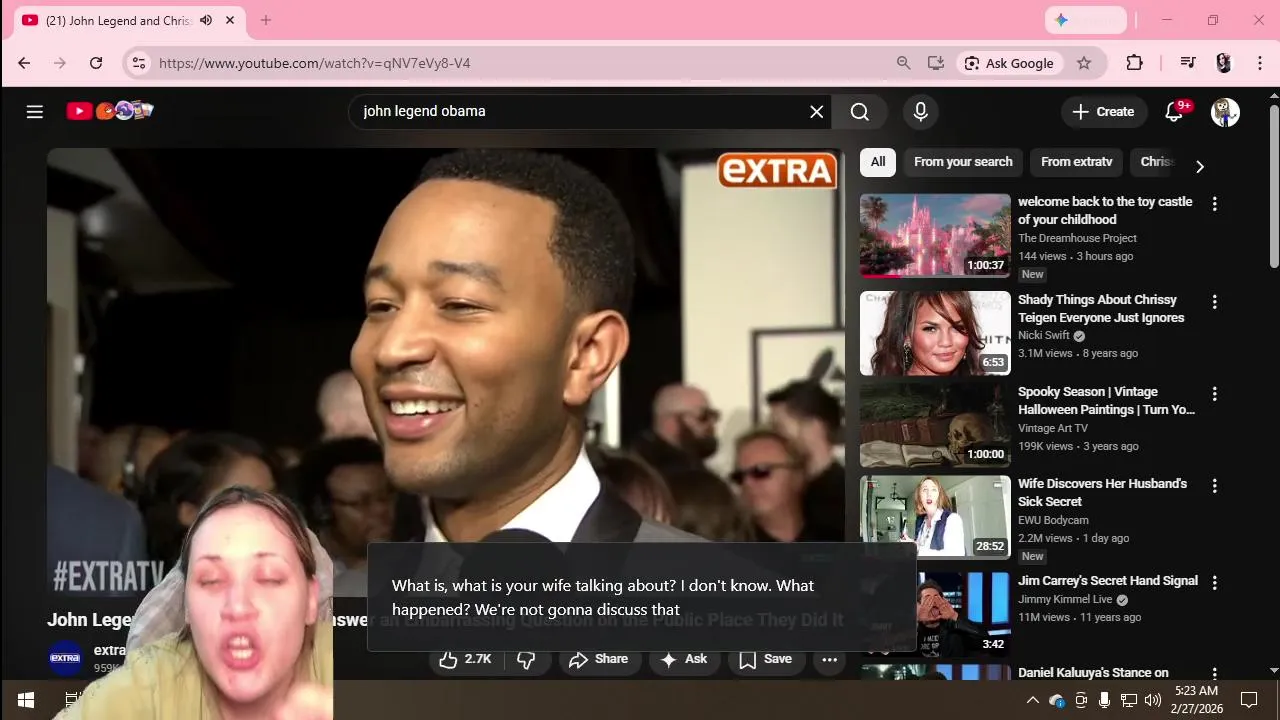Open 'Jim Carrey's Secret Hand Signal' title
The height and width of the screenshot is (720, 1280).
point(1108,581)
